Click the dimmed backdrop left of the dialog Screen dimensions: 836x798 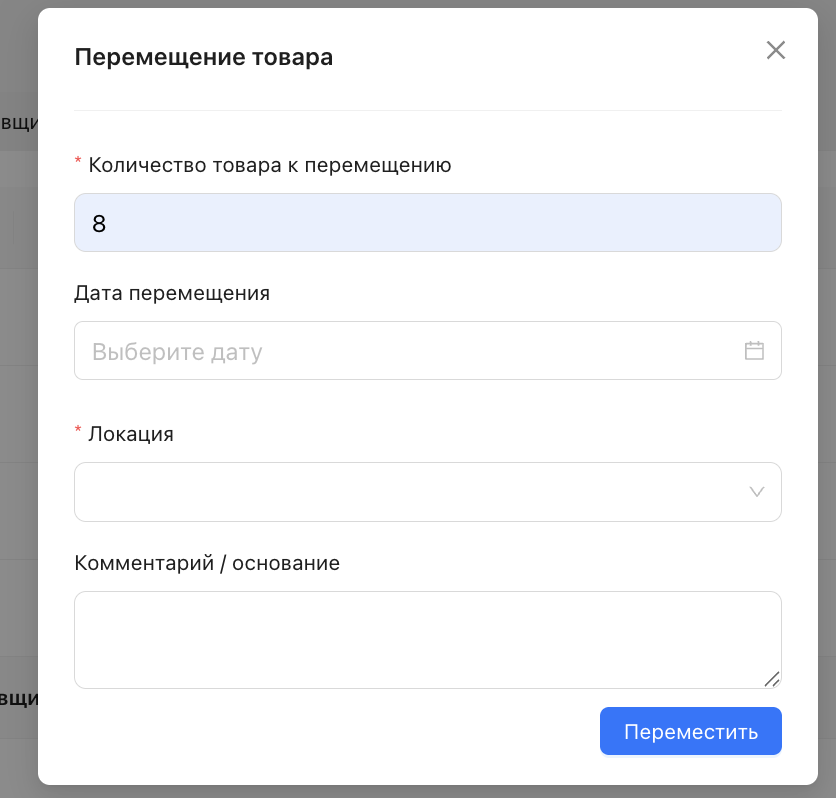click(x=18, y=400)
